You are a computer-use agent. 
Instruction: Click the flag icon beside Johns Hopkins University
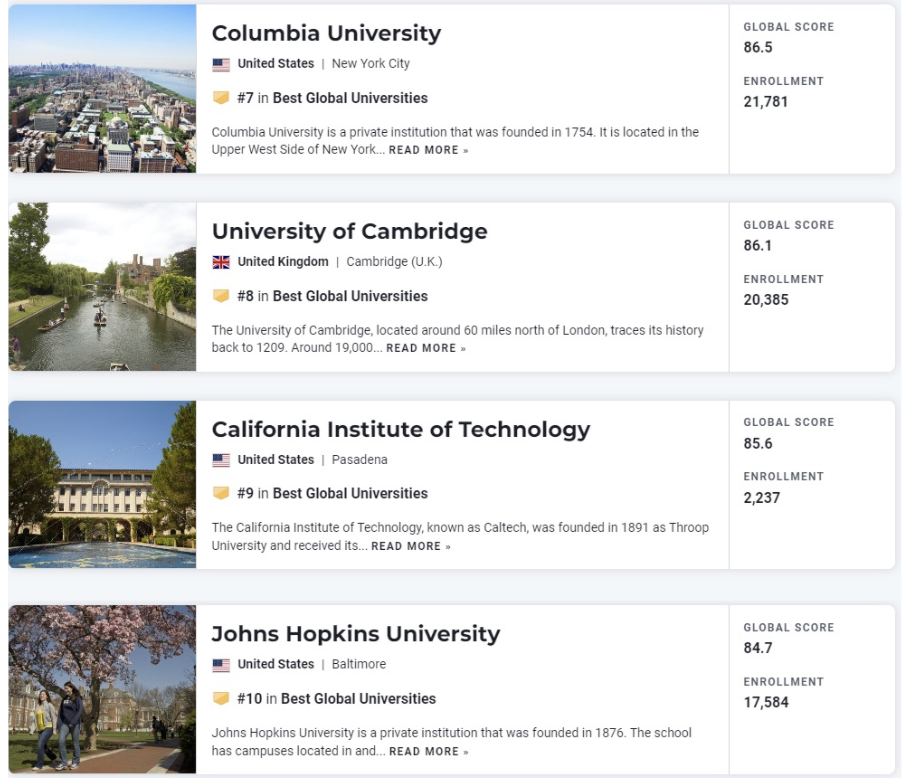[223, 663]
